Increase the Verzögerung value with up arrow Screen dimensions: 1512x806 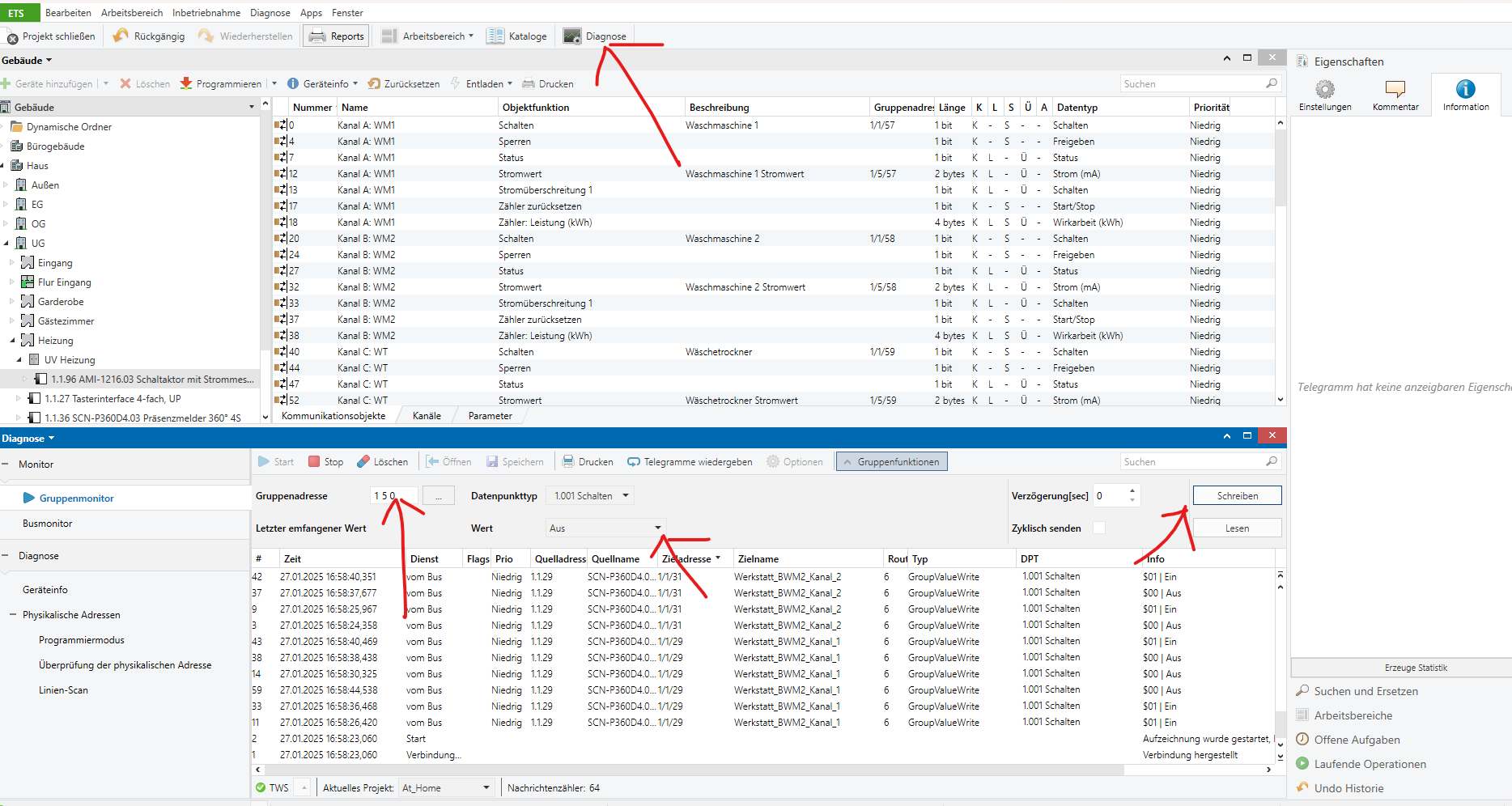(1132, 490)
